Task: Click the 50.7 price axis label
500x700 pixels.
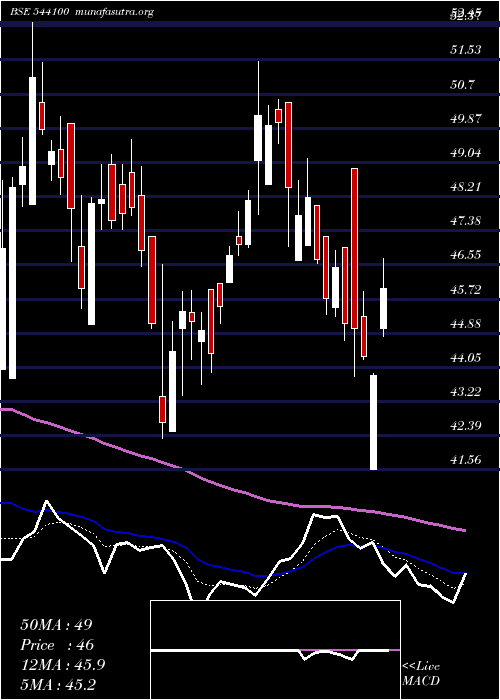Action: pyautogui.click(x=463, y=84)
